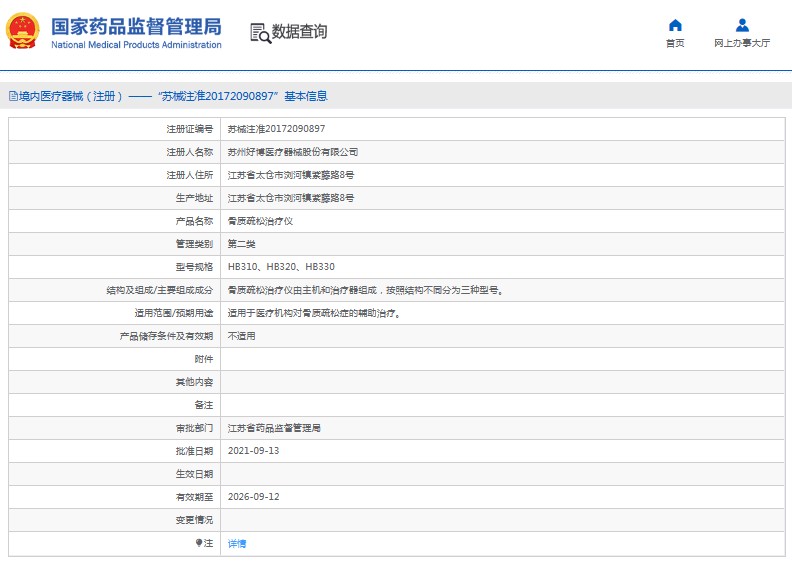Select the 生产地址 address value
Image resolution: width=792 pixels, height=565 pixels.
(x=290, y=198)
